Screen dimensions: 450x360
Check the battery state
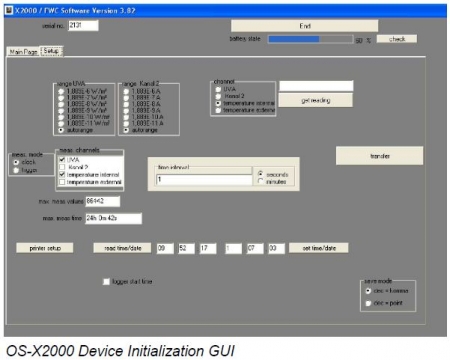[x=397, y=39]
